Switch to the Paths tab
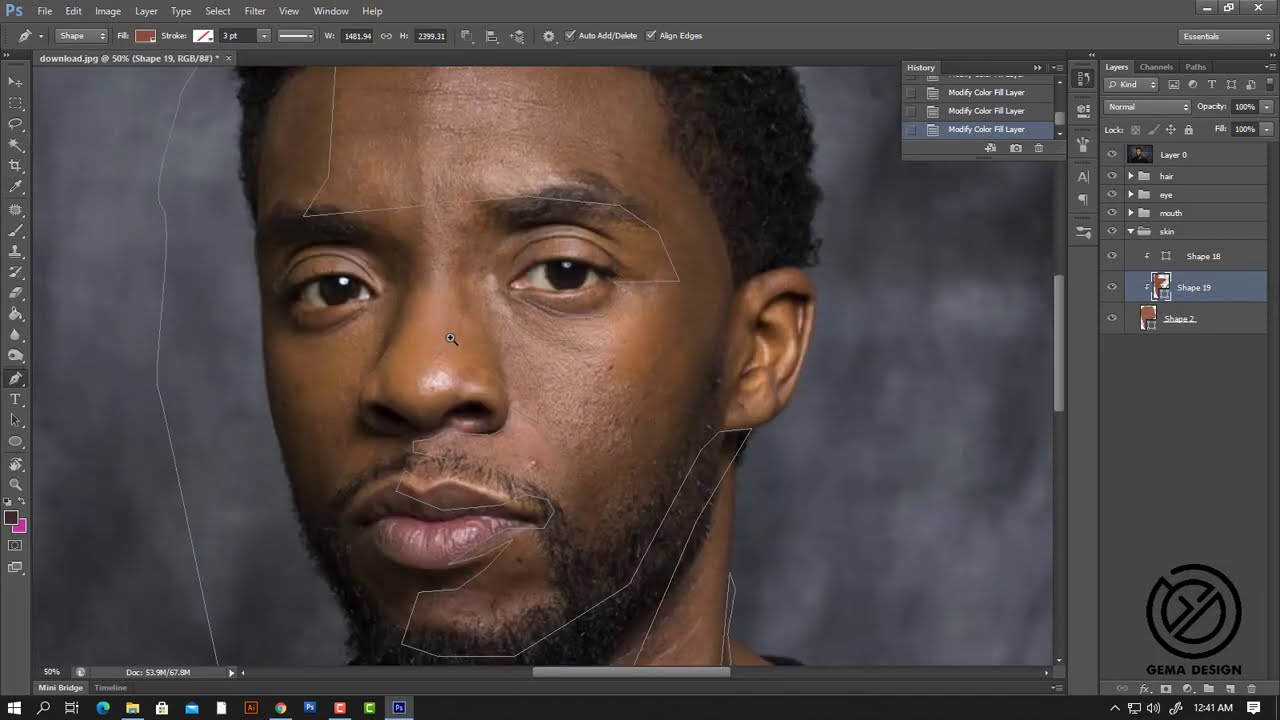Screen dimensions: 1280x720 [1195, 67]
